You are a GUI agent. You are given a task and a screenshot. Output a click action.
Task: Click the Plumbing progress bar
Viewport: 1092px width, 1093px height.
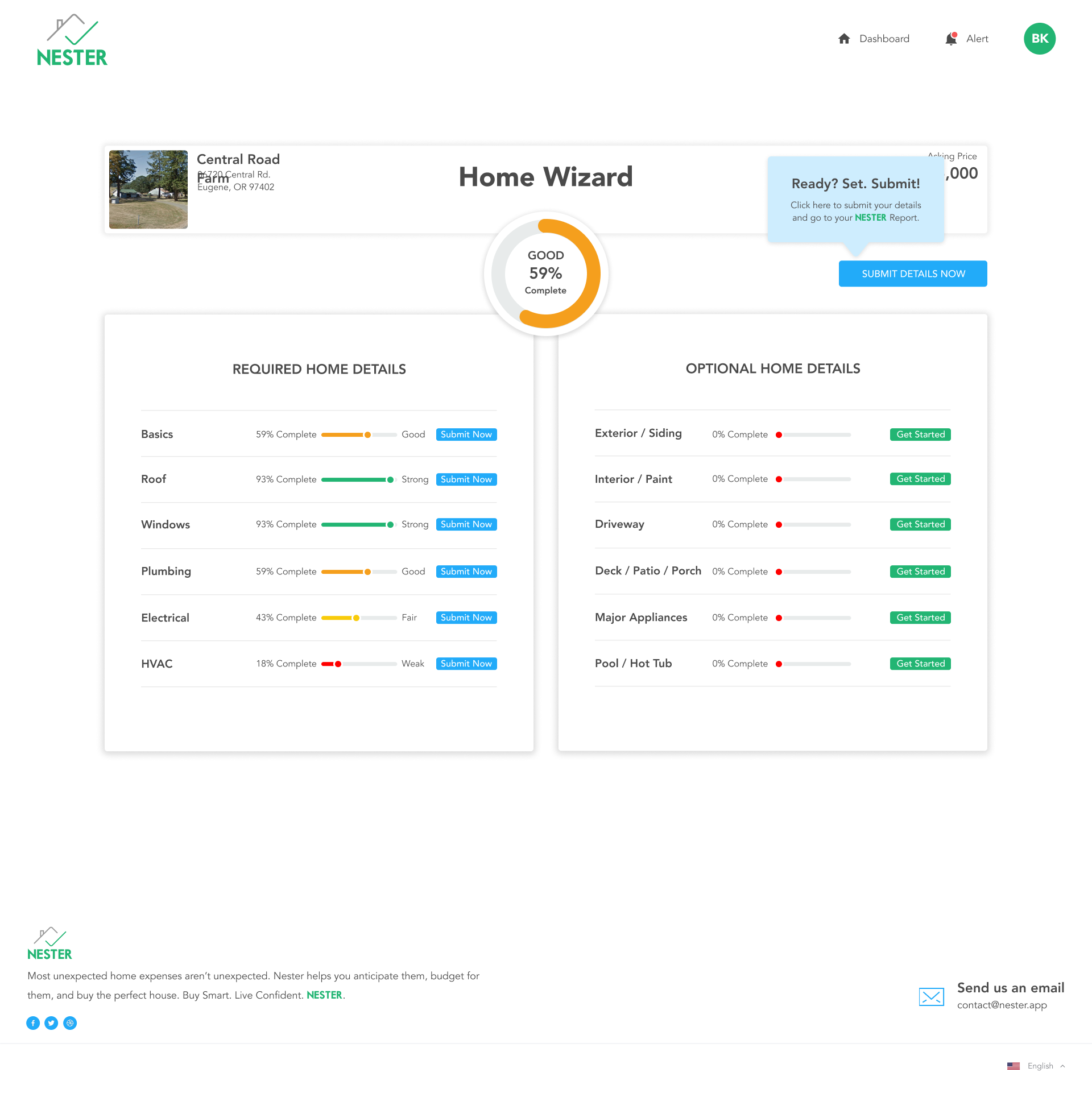359,572
